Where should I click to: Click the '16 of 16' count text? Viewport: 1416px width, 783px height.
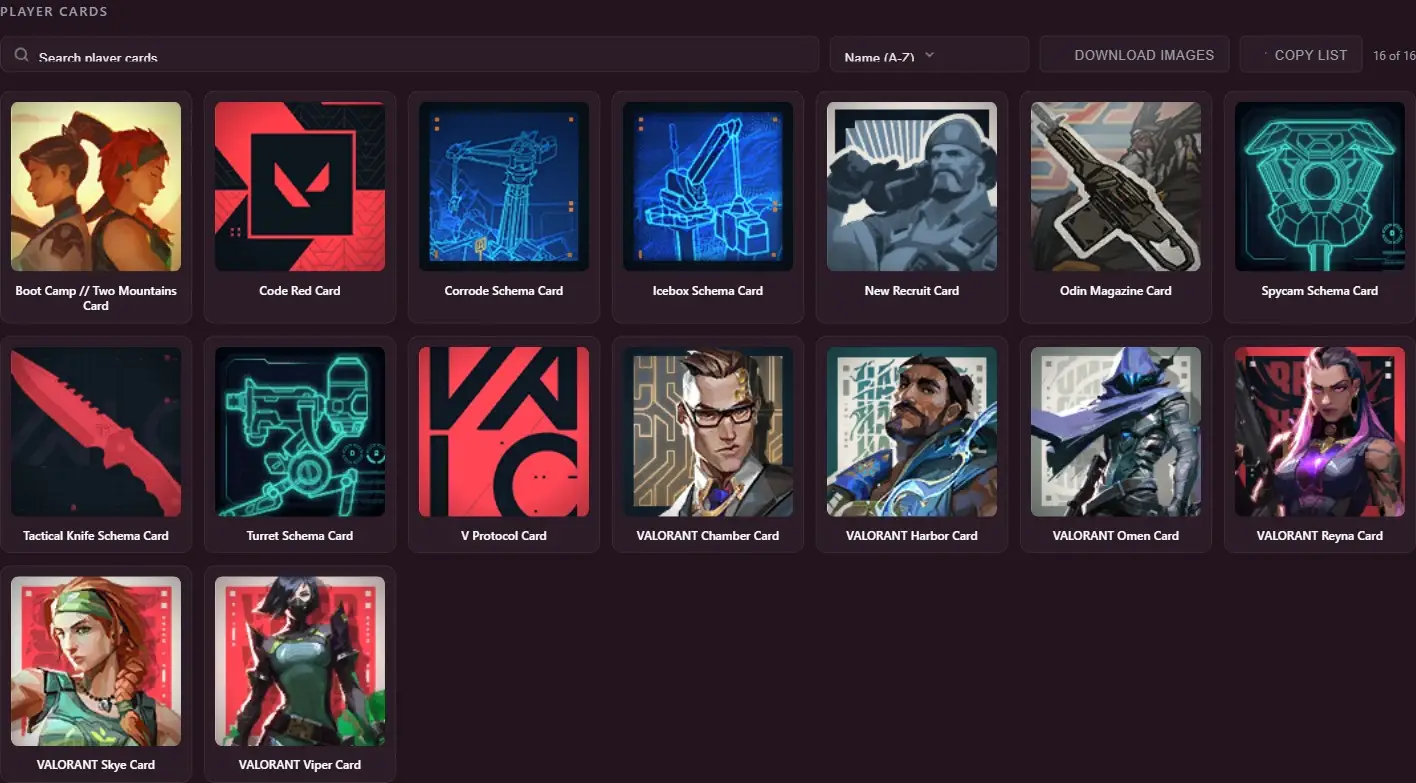click(x=1394, y=56)
